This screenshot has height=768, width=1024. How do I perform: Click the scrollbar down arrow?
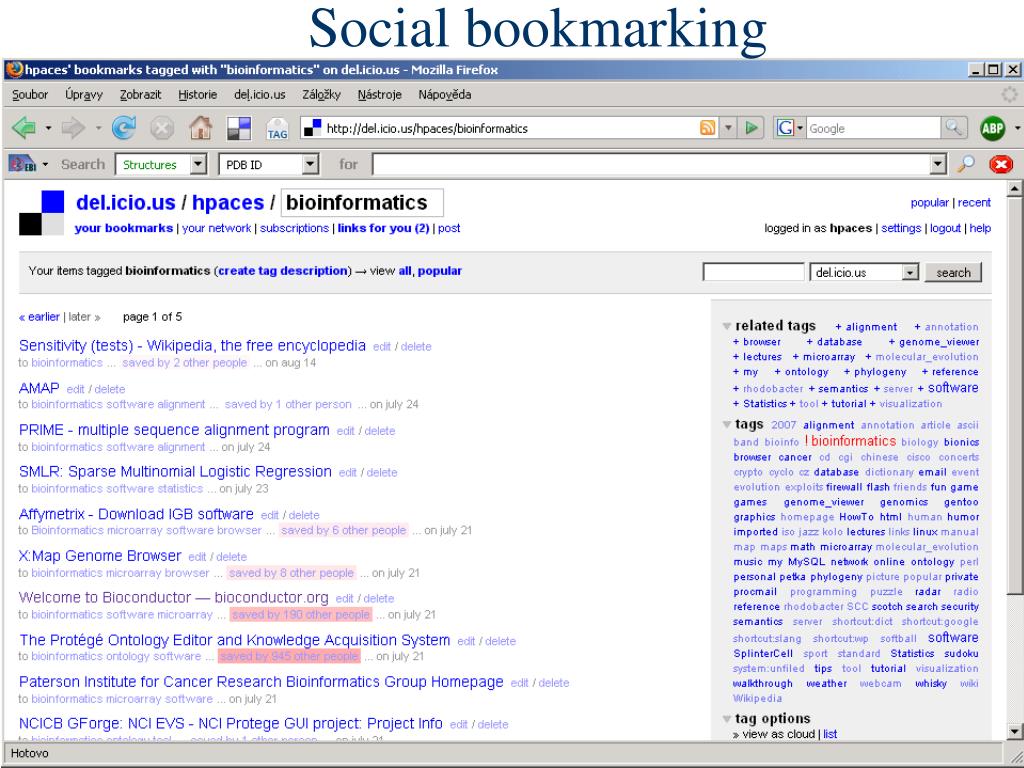click(x=1014, y=731)
